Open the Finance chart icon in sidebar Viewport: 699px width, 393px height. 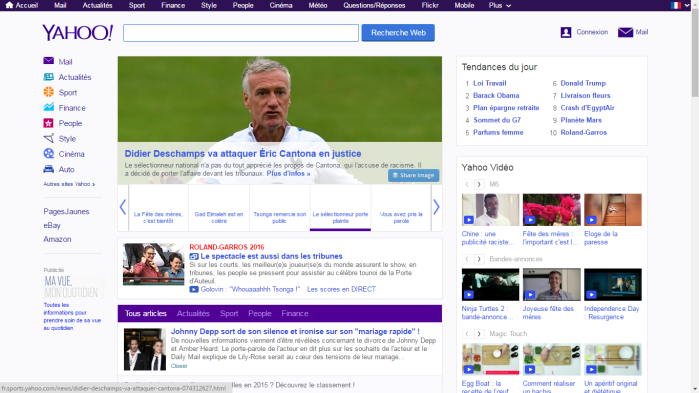tap(49, 107)
